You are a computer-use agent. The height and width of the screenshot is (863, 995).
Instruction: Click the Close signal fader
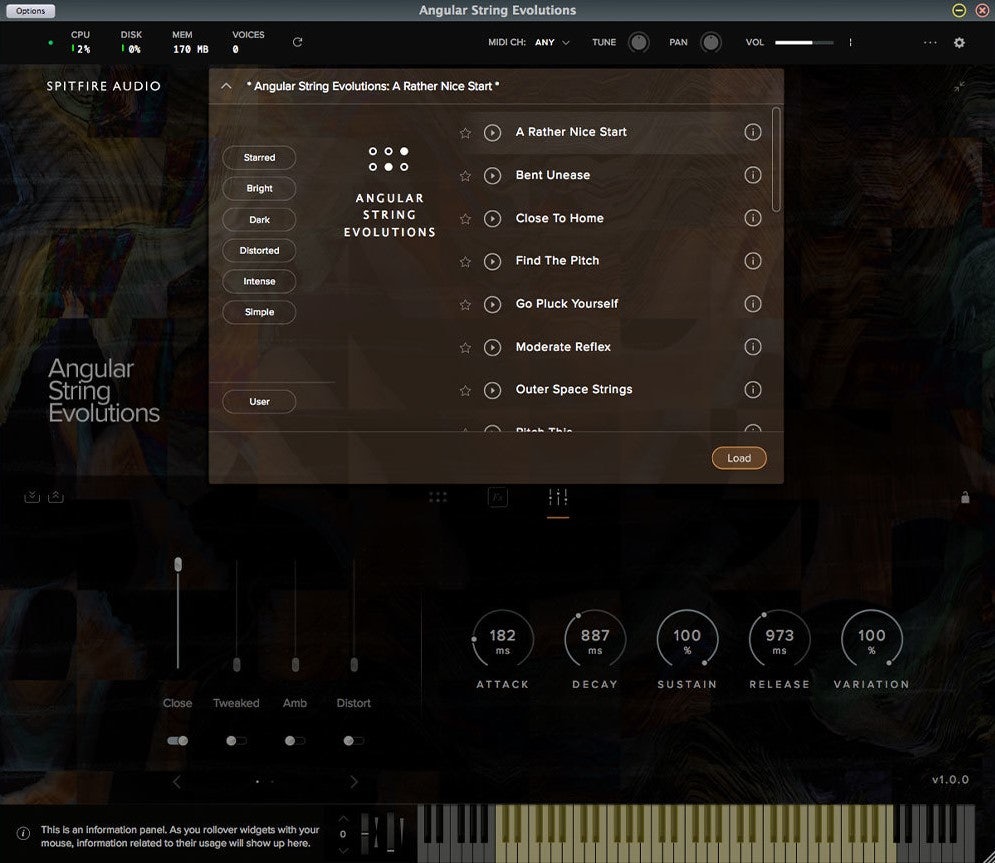tap(178, 613)
